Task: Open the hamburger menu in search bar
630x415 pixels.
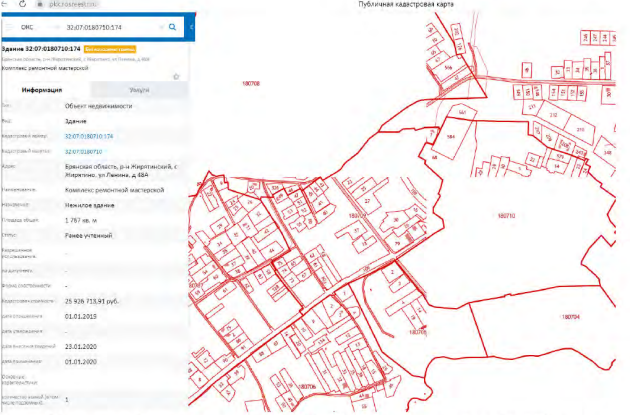Action: (x=11, y=27)
